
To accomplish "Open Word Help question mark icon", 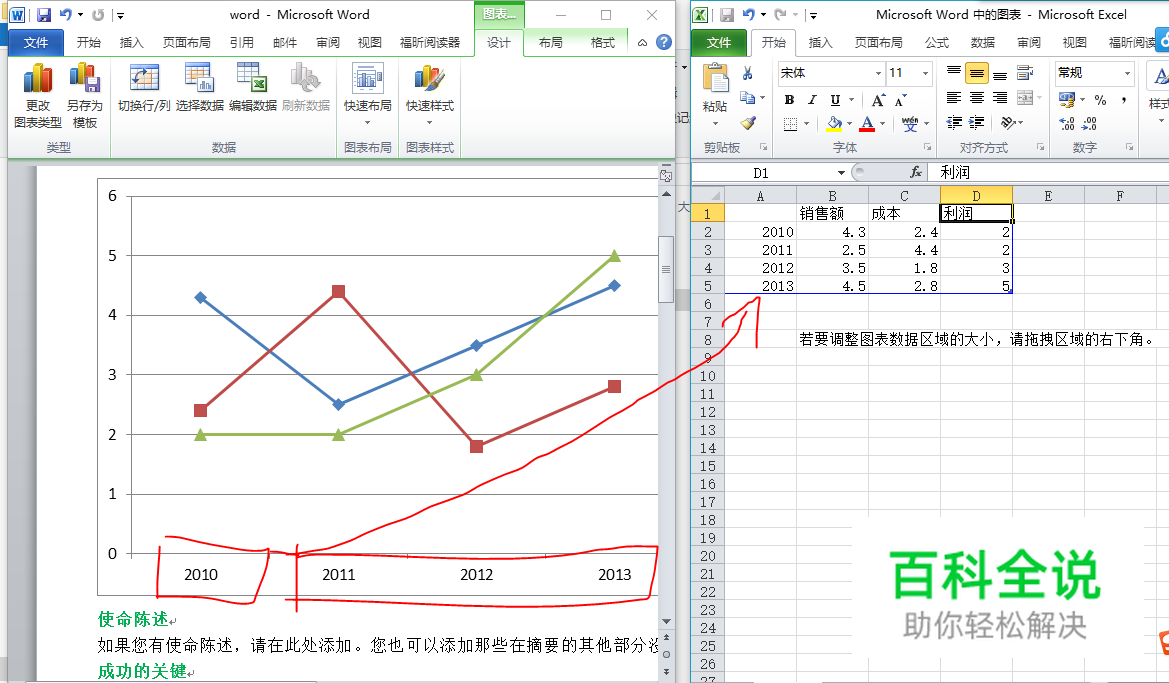I will pyautogui.click(x=664, y=43).
